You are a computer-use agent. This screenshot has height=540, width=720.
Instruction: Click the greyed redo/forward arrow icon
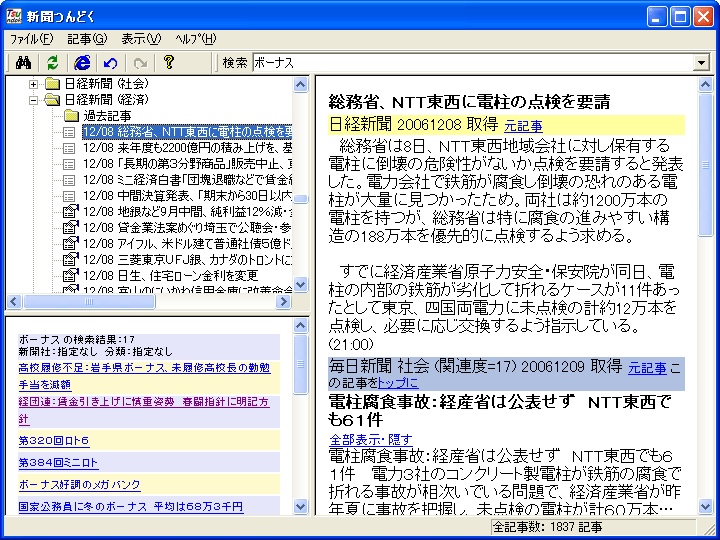pos(140,62)
